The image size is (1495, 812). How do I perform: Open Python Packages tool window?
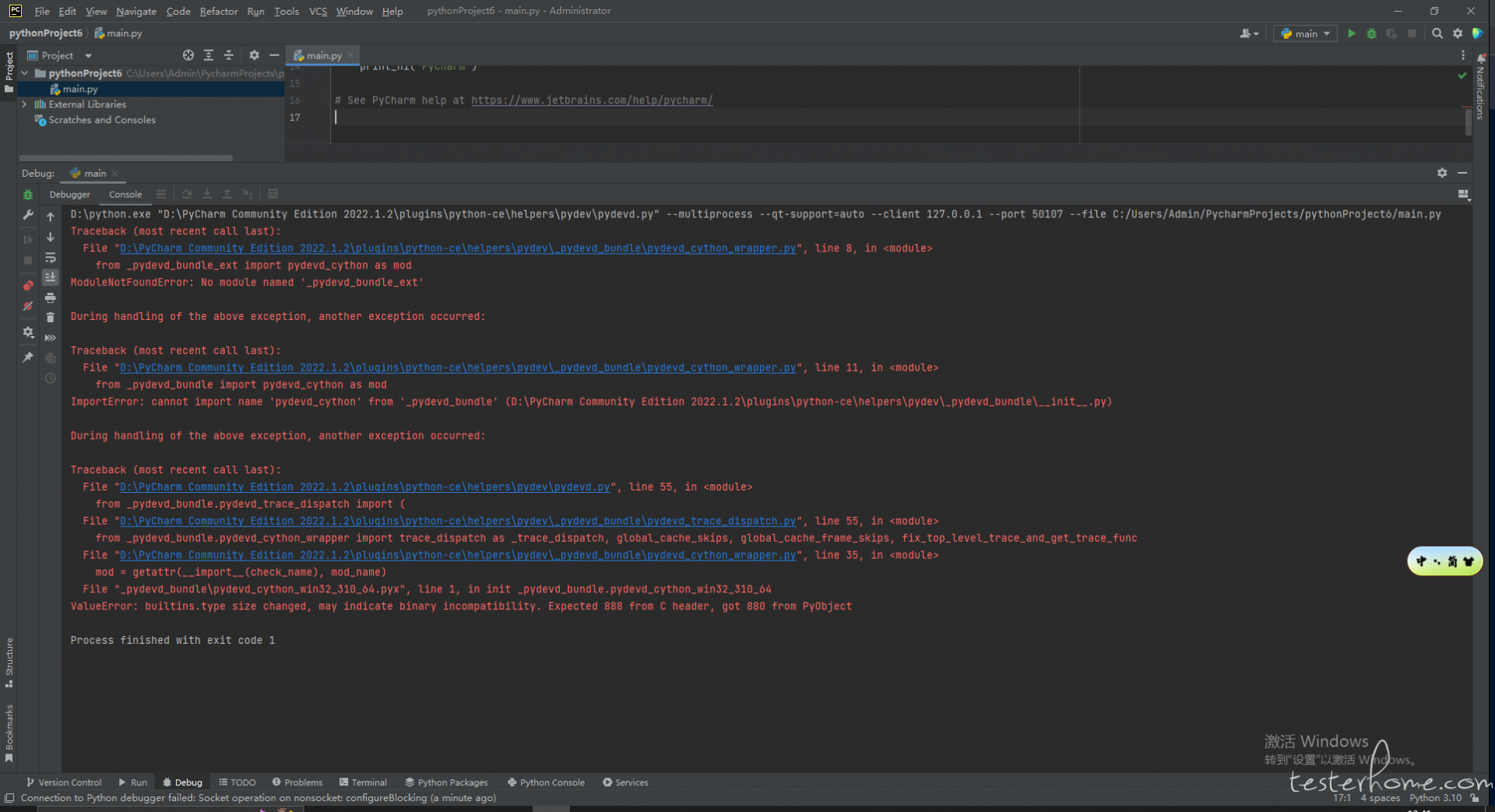point(447,782)
